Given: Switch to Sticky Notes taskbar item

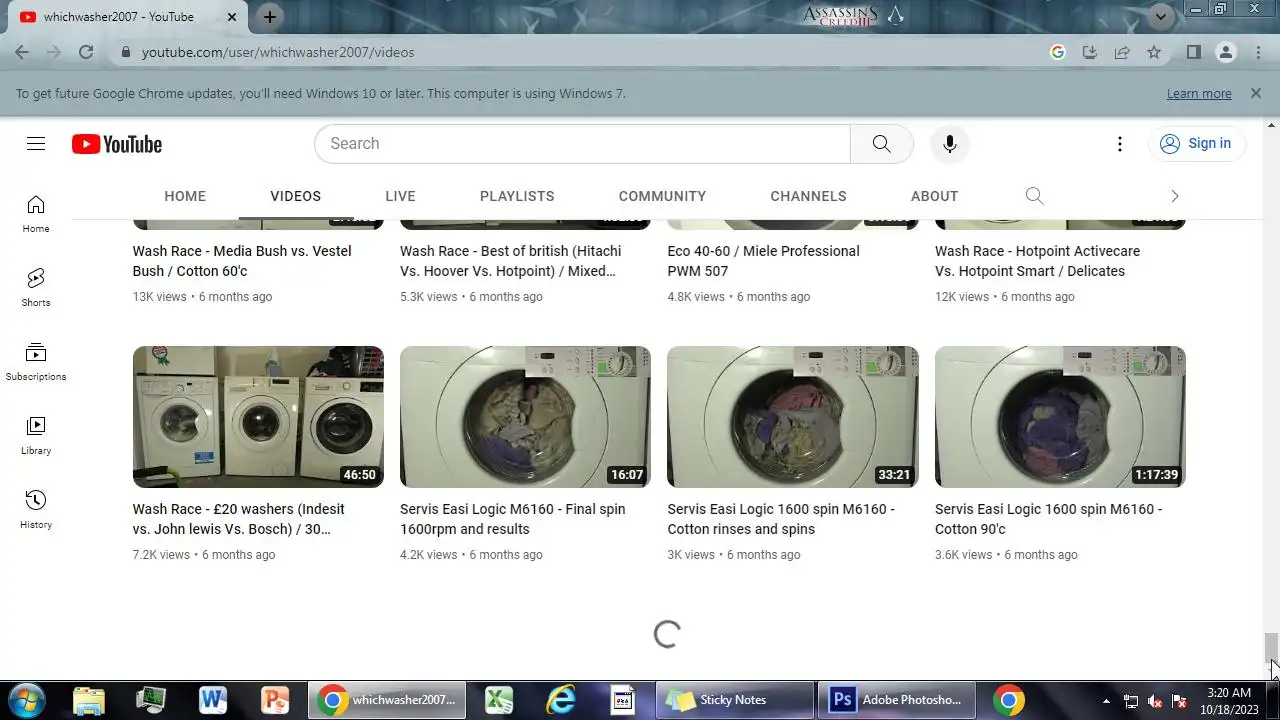Looking at the screenshot, I should pyautogui.click(x=735, y=700).
